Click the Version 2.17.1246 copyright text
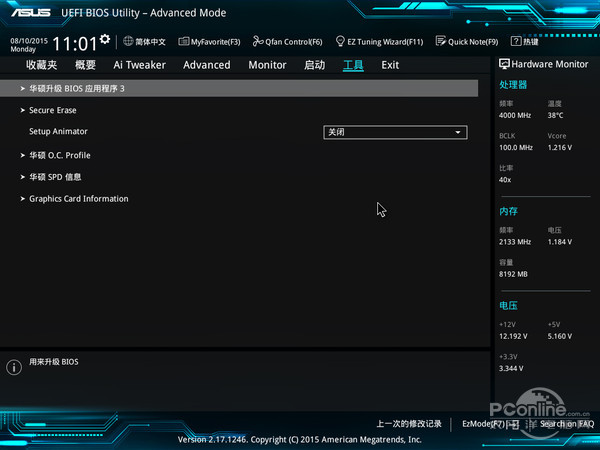This screenshot has height=450, width=600. point(300,440)
